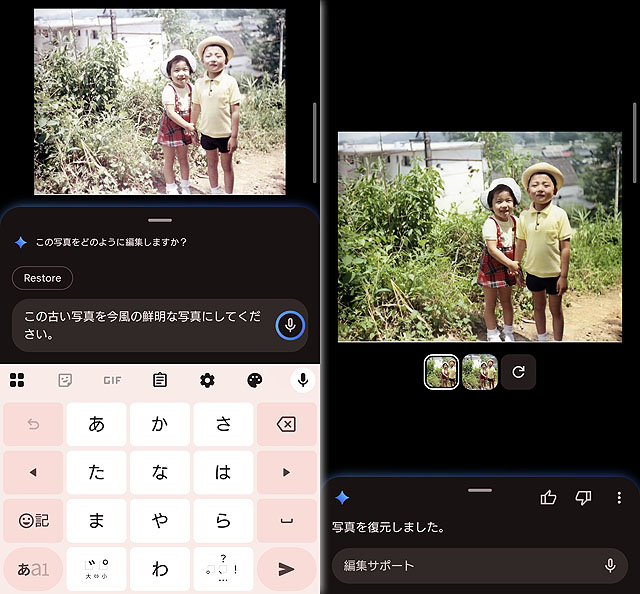Image resolution: width=640 pixels, height=594 pixels.
Task: Regenerate the result with the refresh button
Action: (518, 372)
